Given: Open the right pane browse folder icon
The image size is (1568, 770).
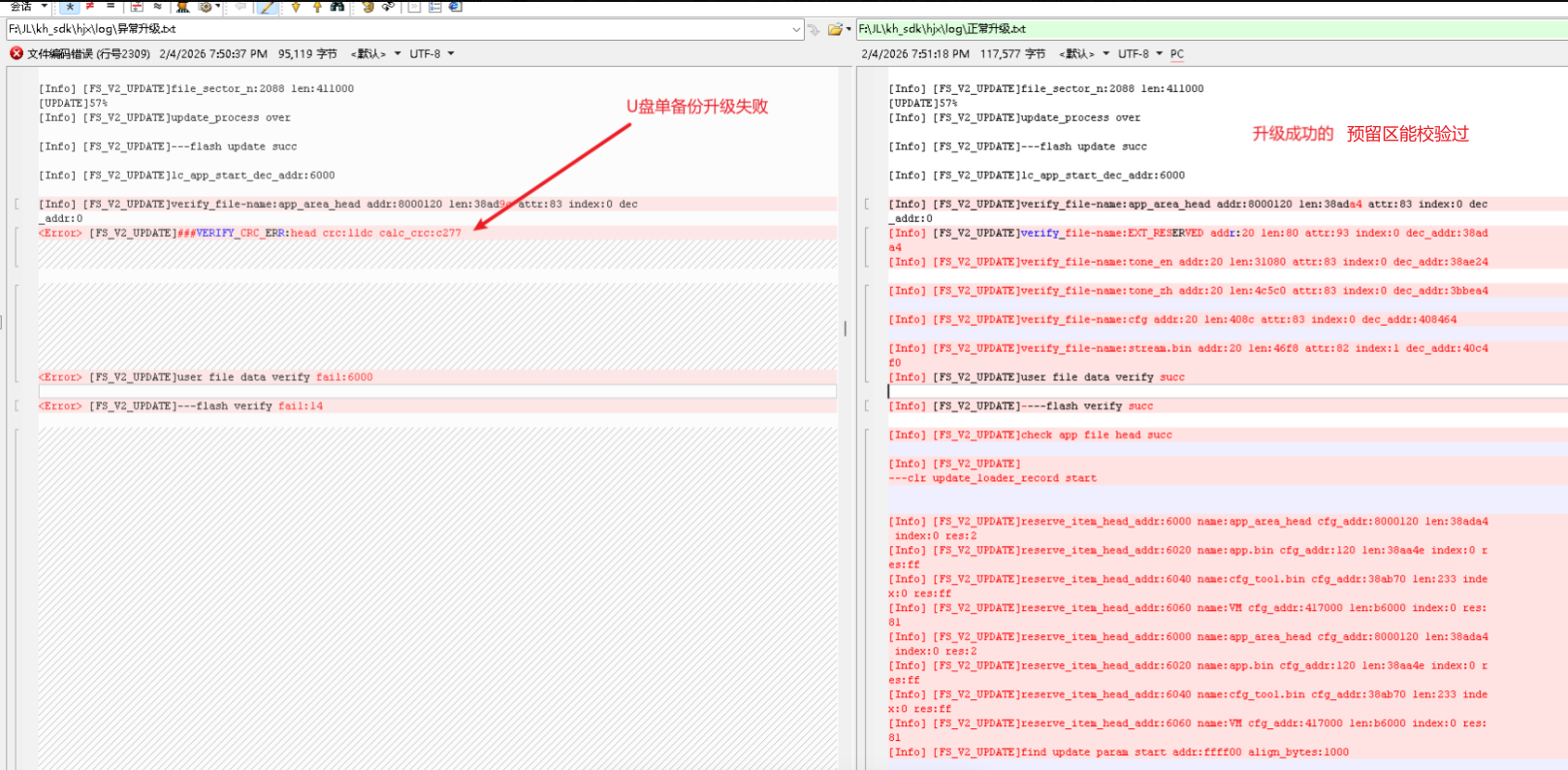Looking at the screenshot, I should click(834, 29).
